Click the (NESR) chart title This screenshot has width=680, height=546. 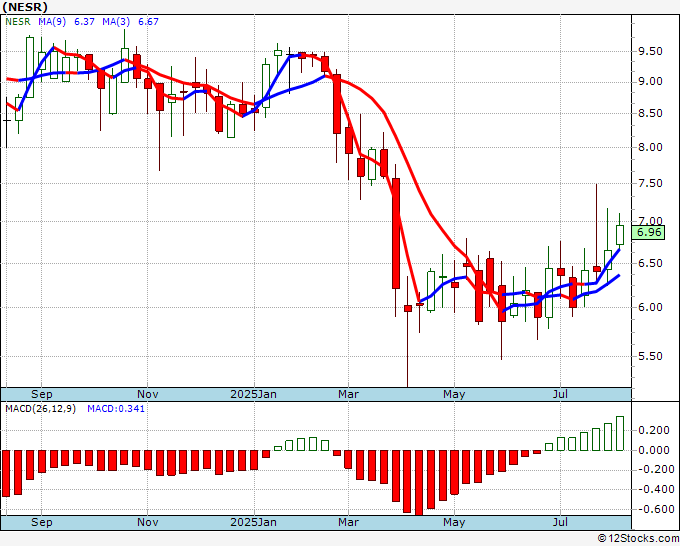click(25, 7)
